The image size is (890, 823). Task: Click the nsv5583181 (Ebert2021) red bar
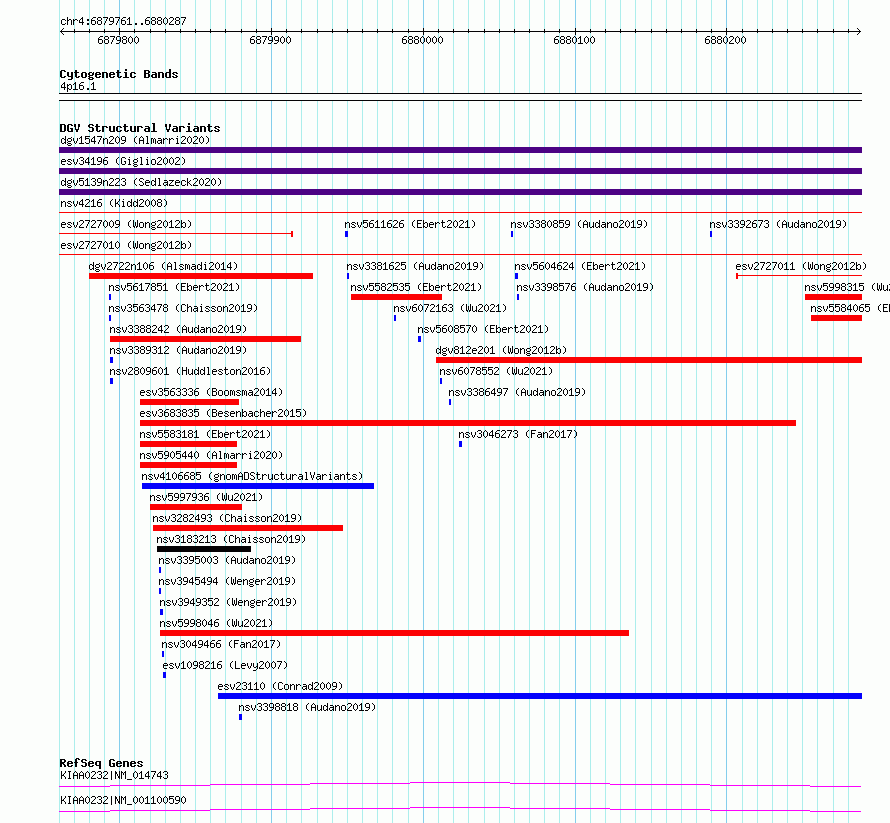tap(188, 444)
